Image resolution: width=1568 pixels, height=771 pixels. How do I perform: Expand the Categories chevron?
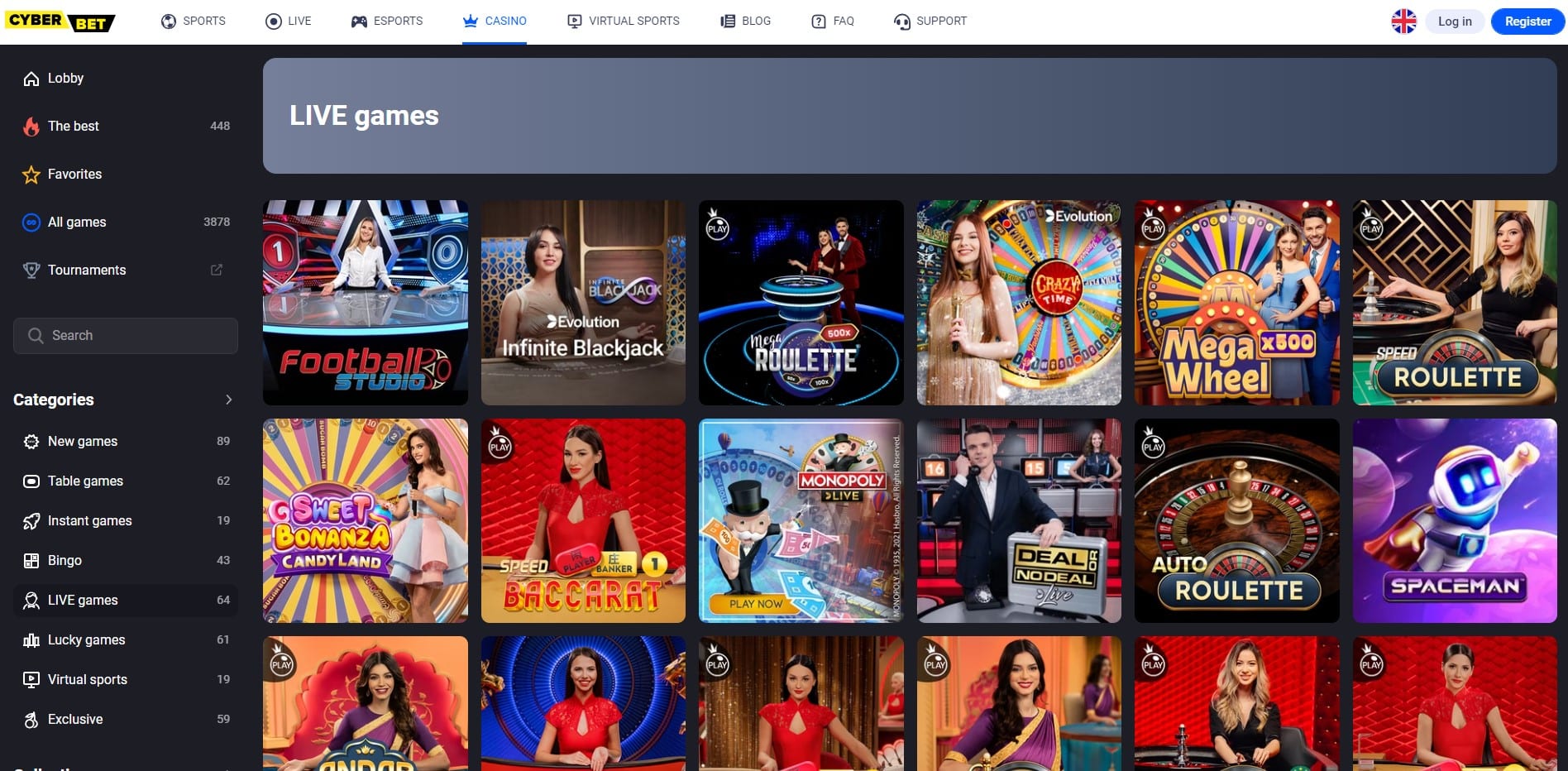tap(229, 400)
